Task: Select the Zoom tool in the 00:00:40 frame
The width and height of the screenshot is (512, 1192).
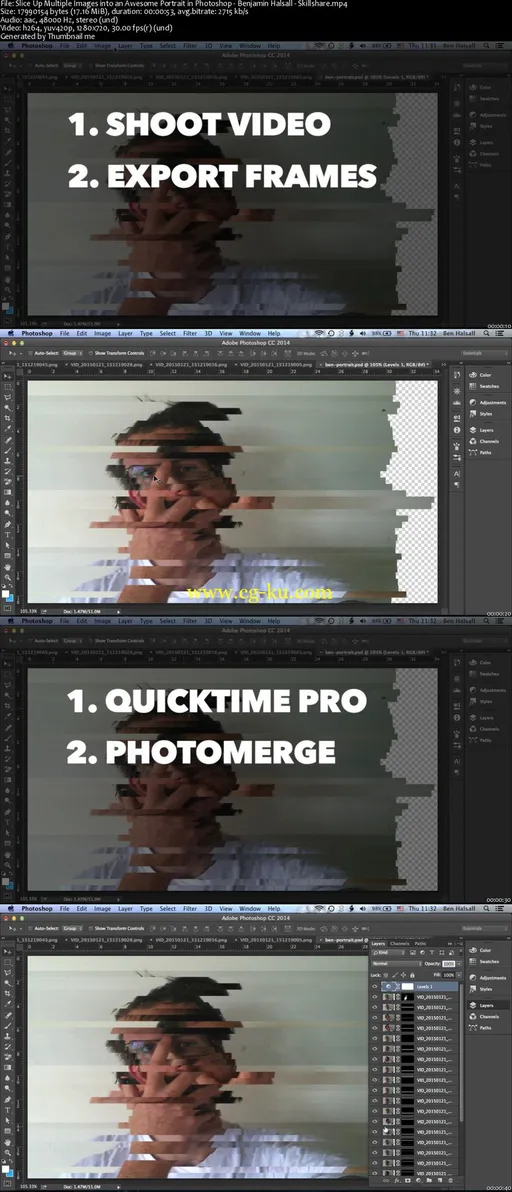Action: [x=8, y=1152]
